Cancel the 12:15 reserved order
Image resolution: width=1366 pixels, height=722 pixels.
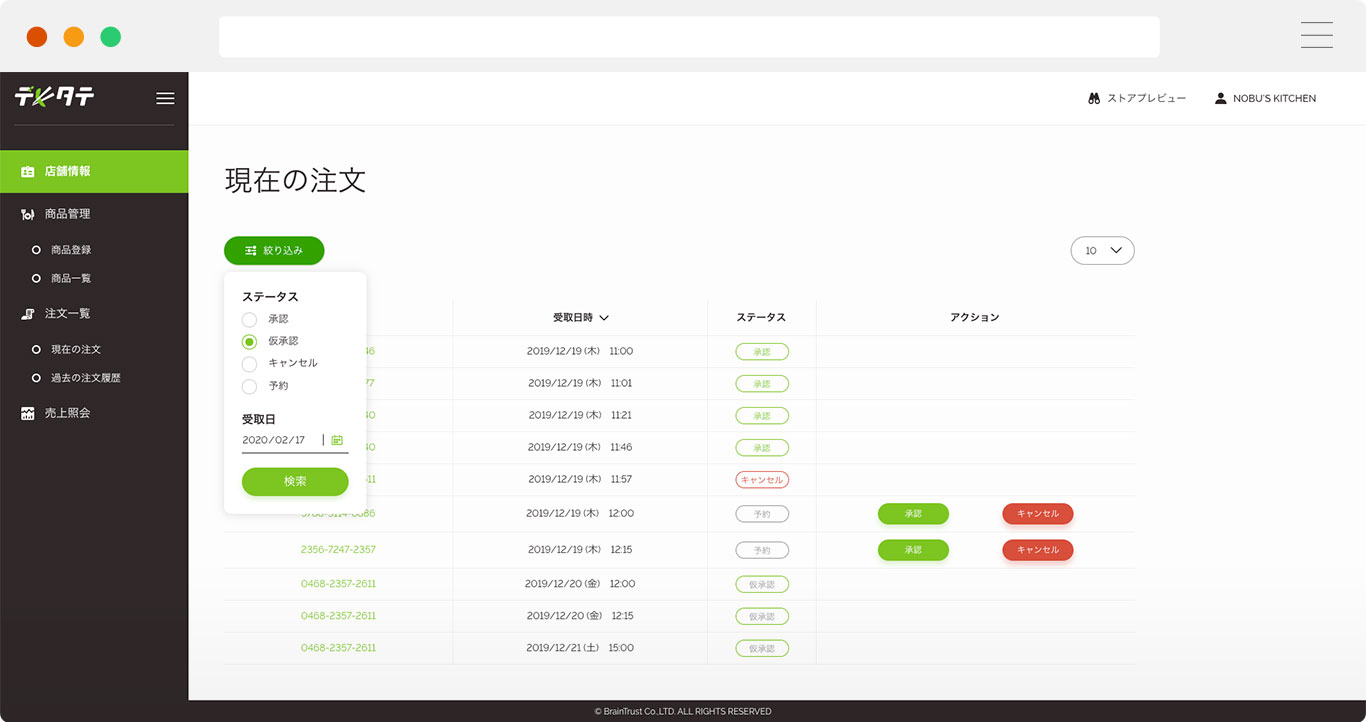click(x=1037, y=550)
